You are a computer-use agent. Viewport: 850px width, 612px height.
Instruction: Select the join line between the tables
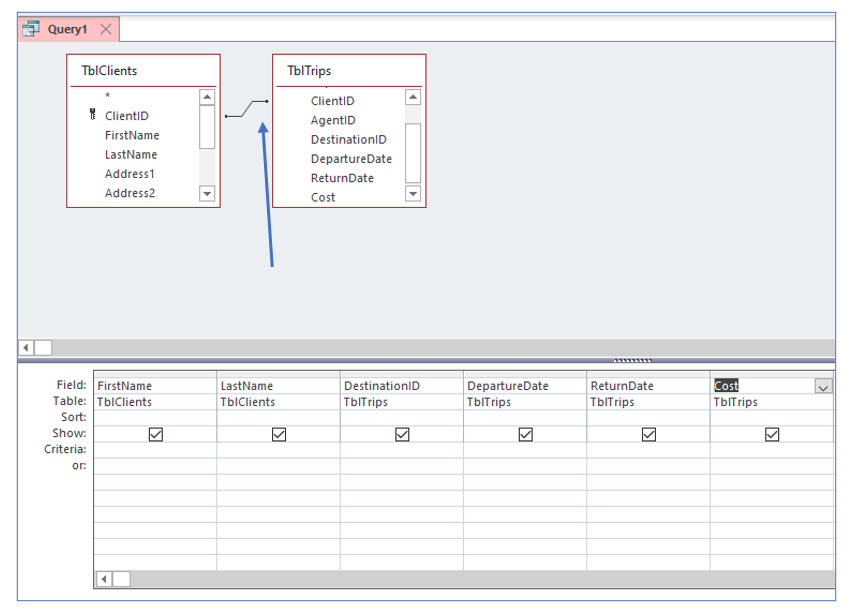click(x=246, y=108)
